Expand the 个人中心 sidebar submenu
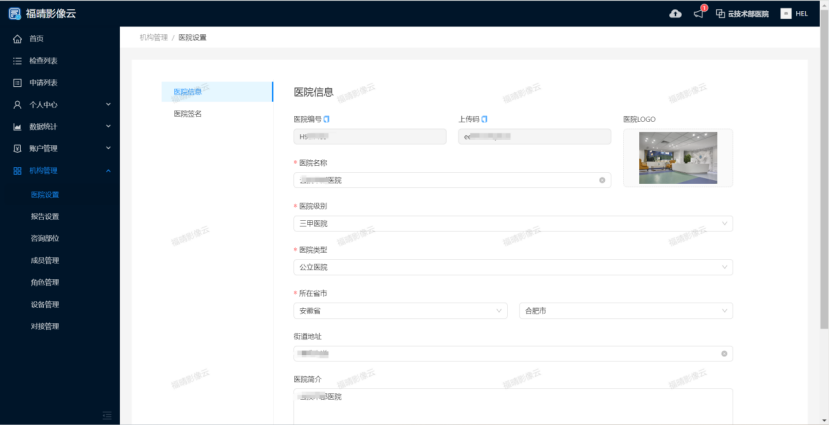This screenshot has width=830, height=426. pyautogui.click(x=60, y=104)
